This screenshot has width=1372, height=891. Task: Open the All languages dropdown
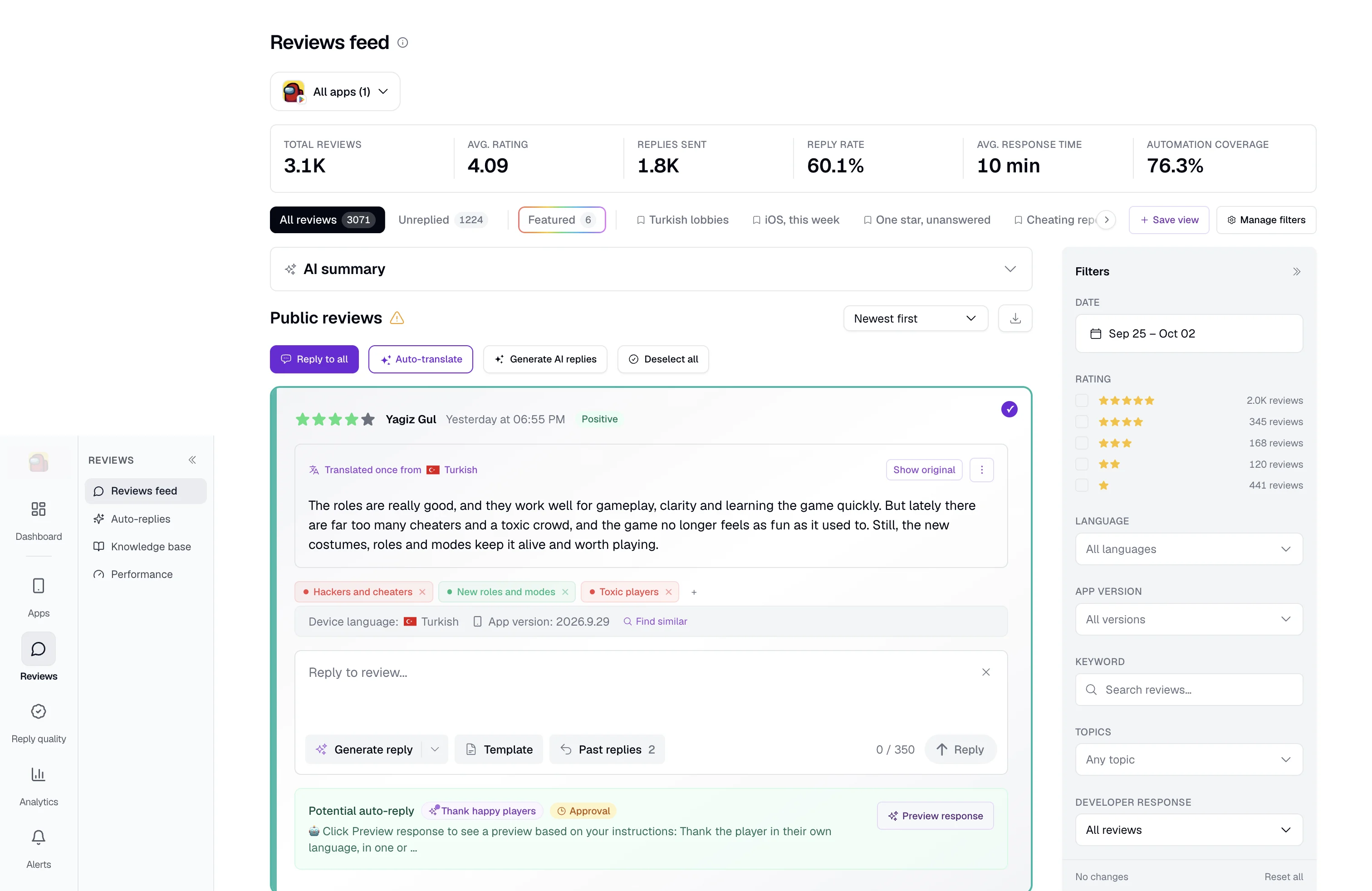tap(1188, 549)
